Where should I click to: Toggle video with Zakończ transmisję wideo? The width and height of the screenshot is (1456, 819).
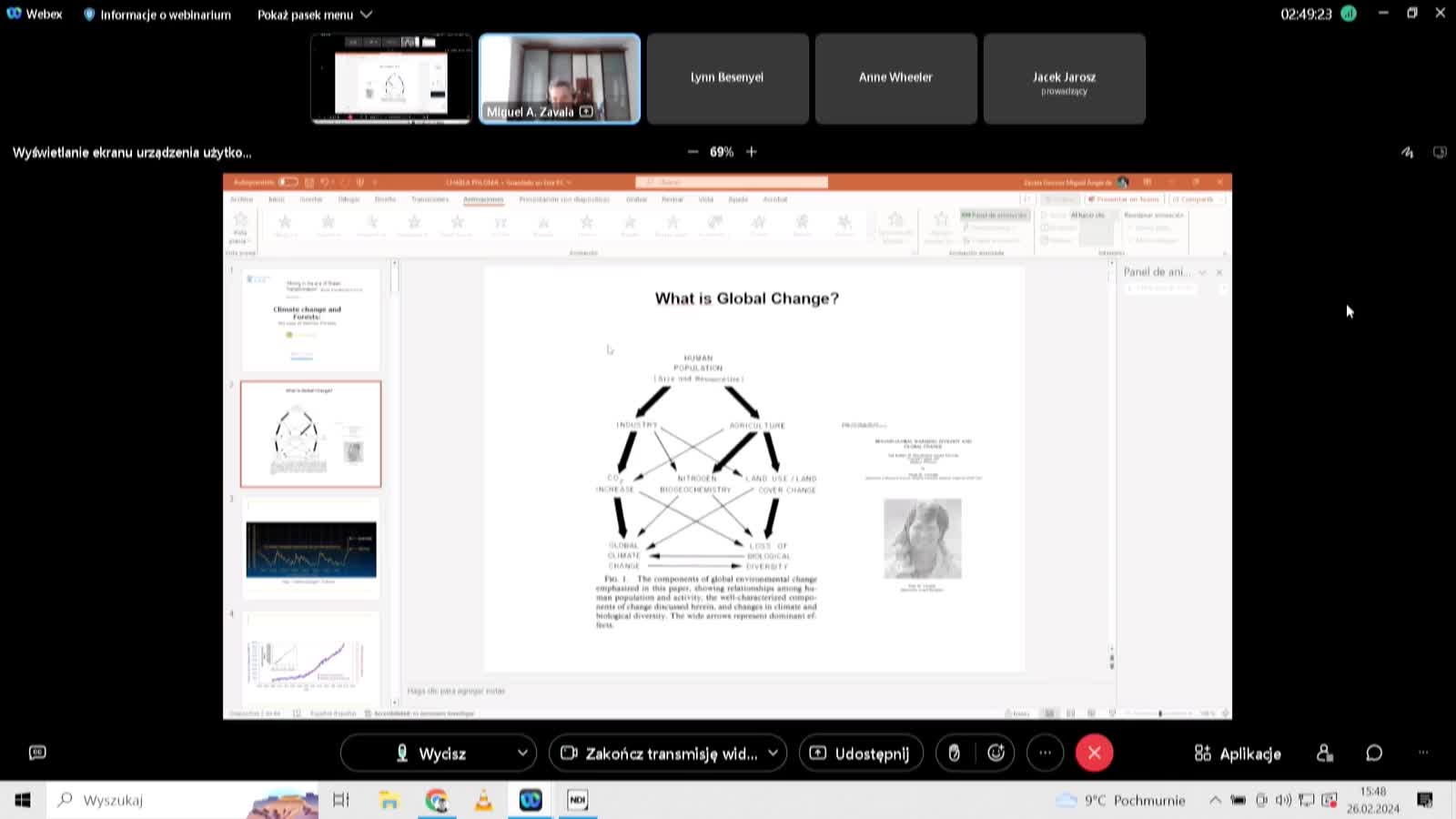[659, 753]
